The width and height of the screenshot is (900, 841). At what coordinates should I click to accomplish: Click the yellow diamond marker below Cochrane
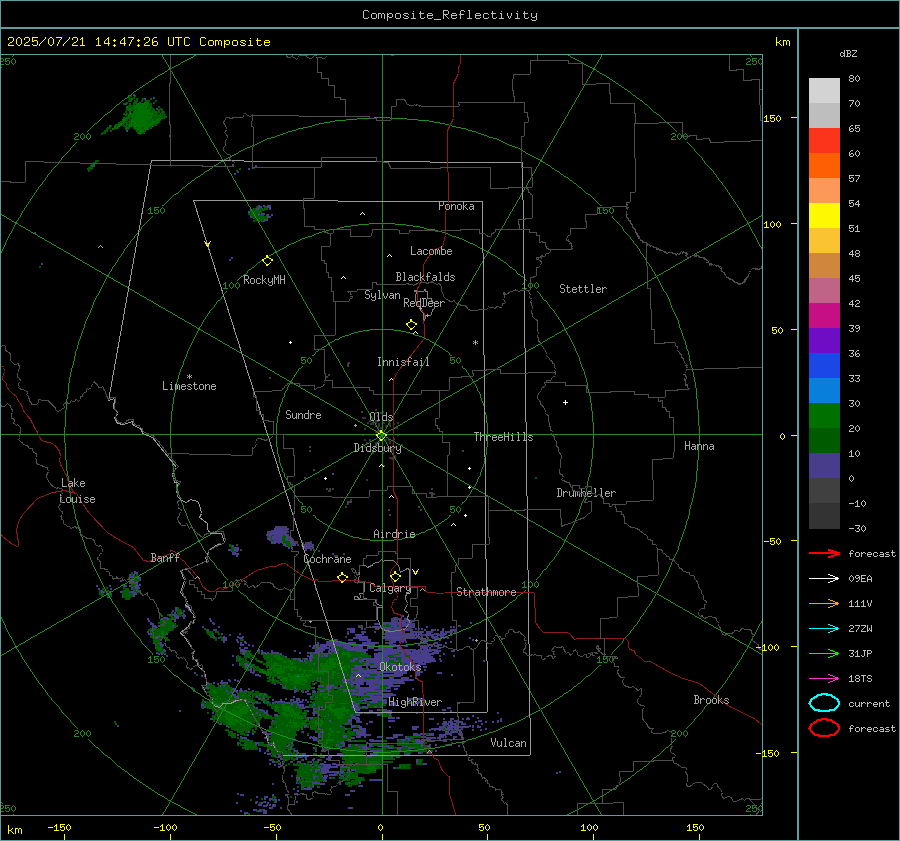click(343, 577)
